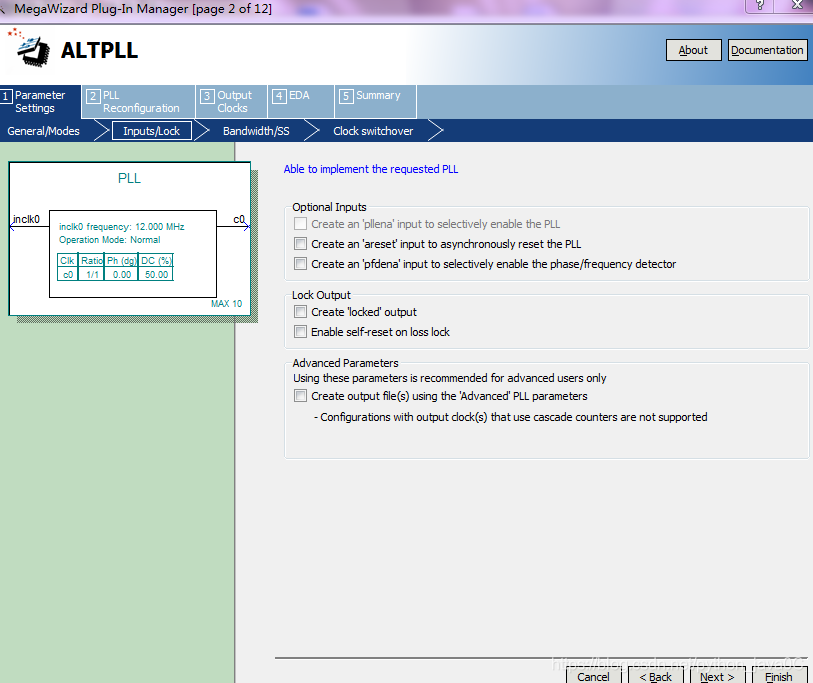Viewport: 813px width, 683px height.
Task: Advance with the Next button
Action: coord(717,676)
